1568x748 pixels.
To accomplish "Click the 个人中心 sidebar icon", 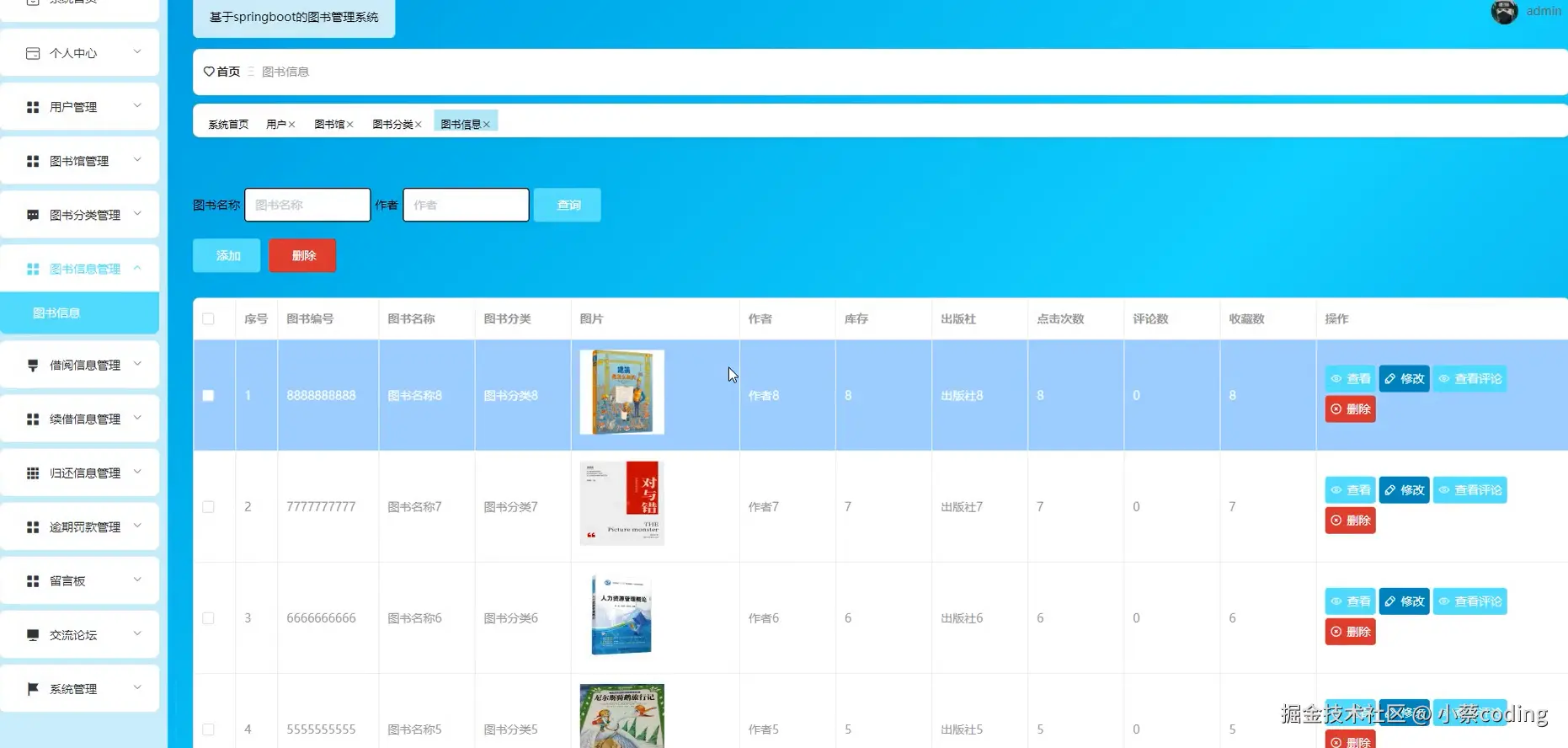I will 33,53.
